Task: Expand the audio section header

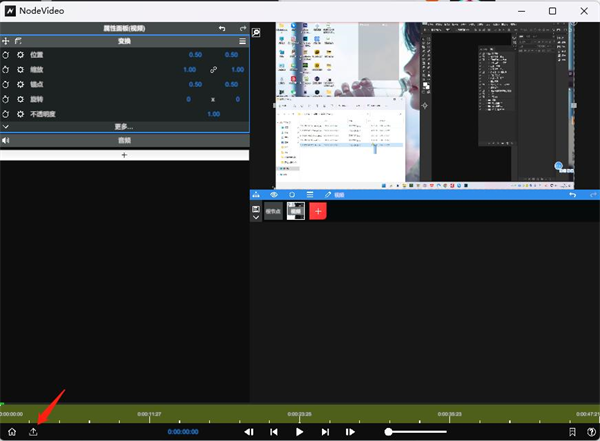Action: click(125, 140)
